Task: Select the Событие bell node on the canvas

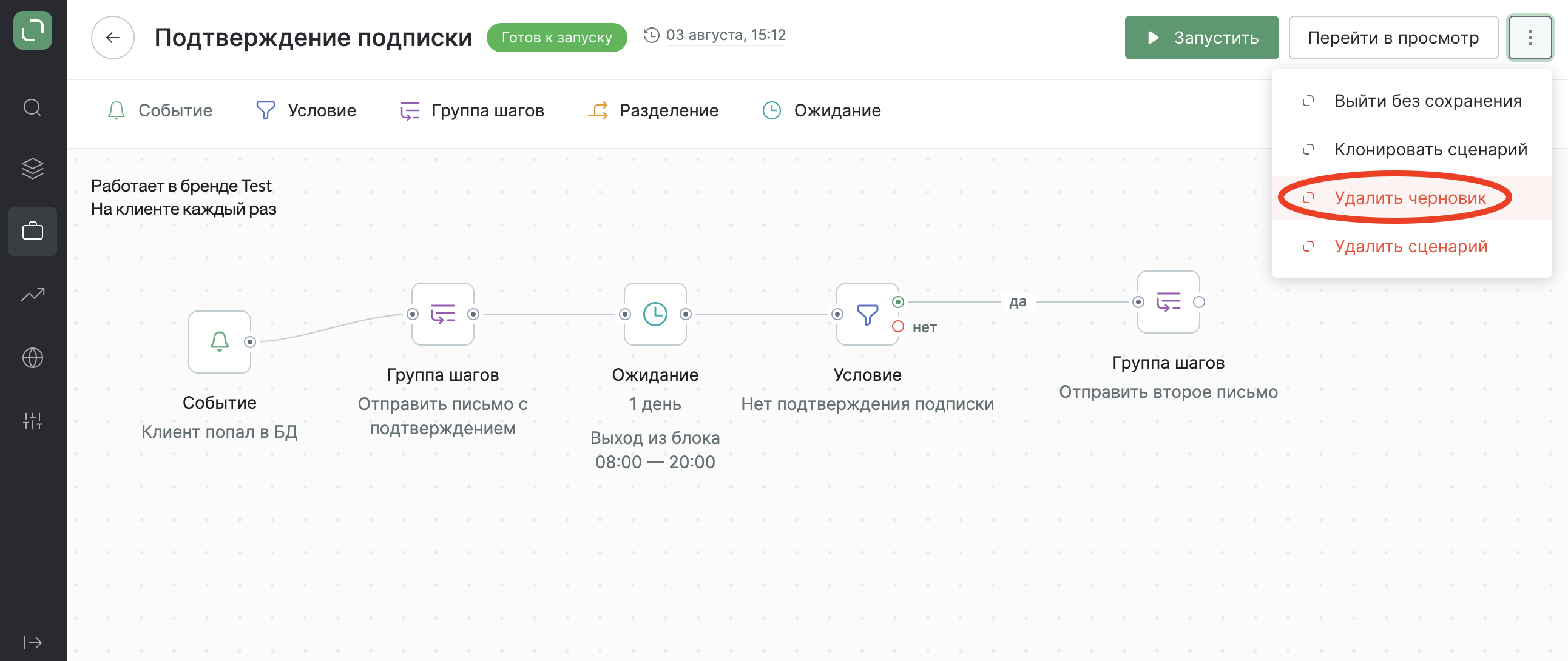Action: click(220, 342)
